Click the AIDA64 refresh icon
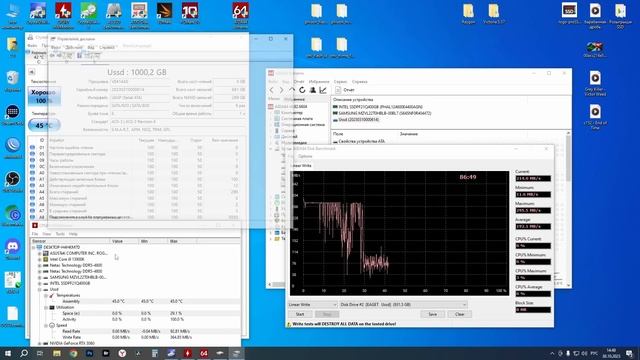 (302, 90)
